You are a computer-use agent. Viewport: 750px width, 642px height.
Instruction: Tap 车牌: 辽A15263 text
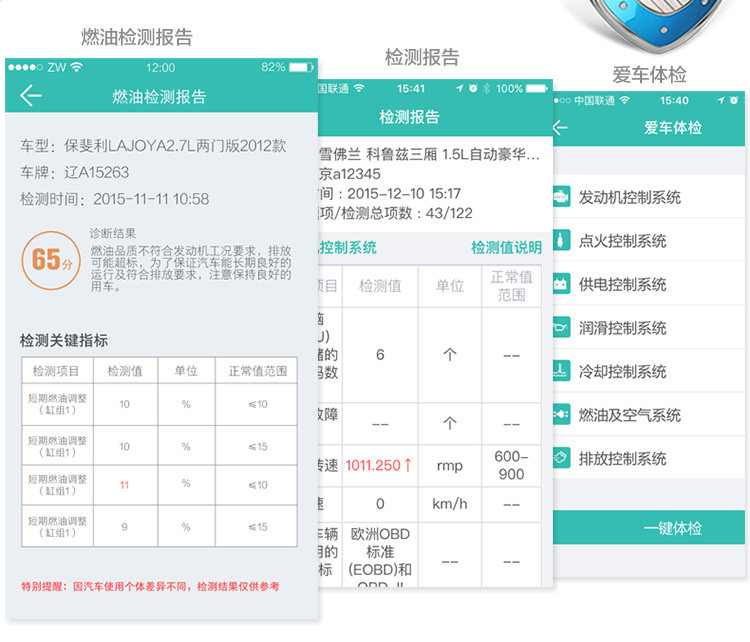point(75,172)
